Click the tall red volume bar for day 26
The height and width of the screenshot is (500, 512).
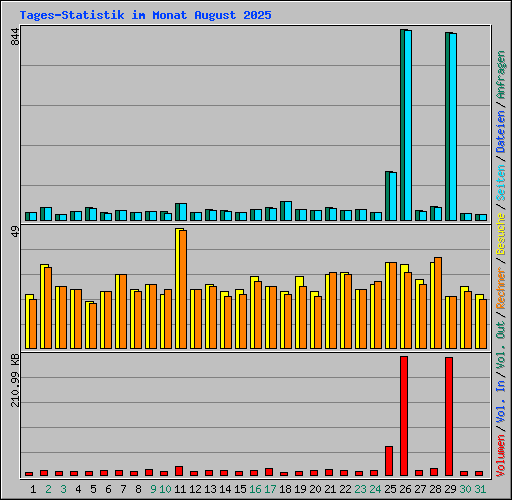coord(404,416)
